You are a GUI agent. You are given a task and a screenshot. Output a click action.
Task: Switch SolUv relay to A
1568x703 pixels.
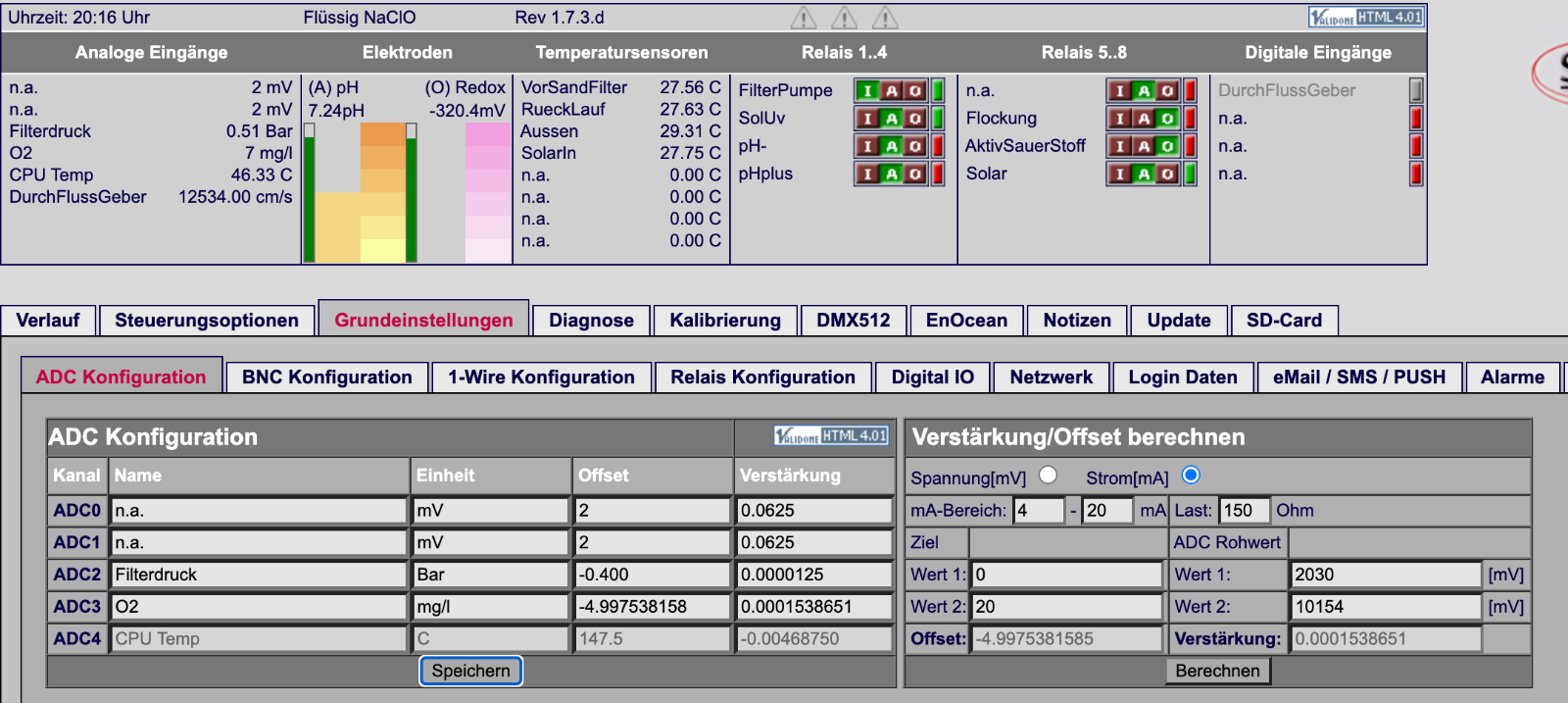click(891, 119)
